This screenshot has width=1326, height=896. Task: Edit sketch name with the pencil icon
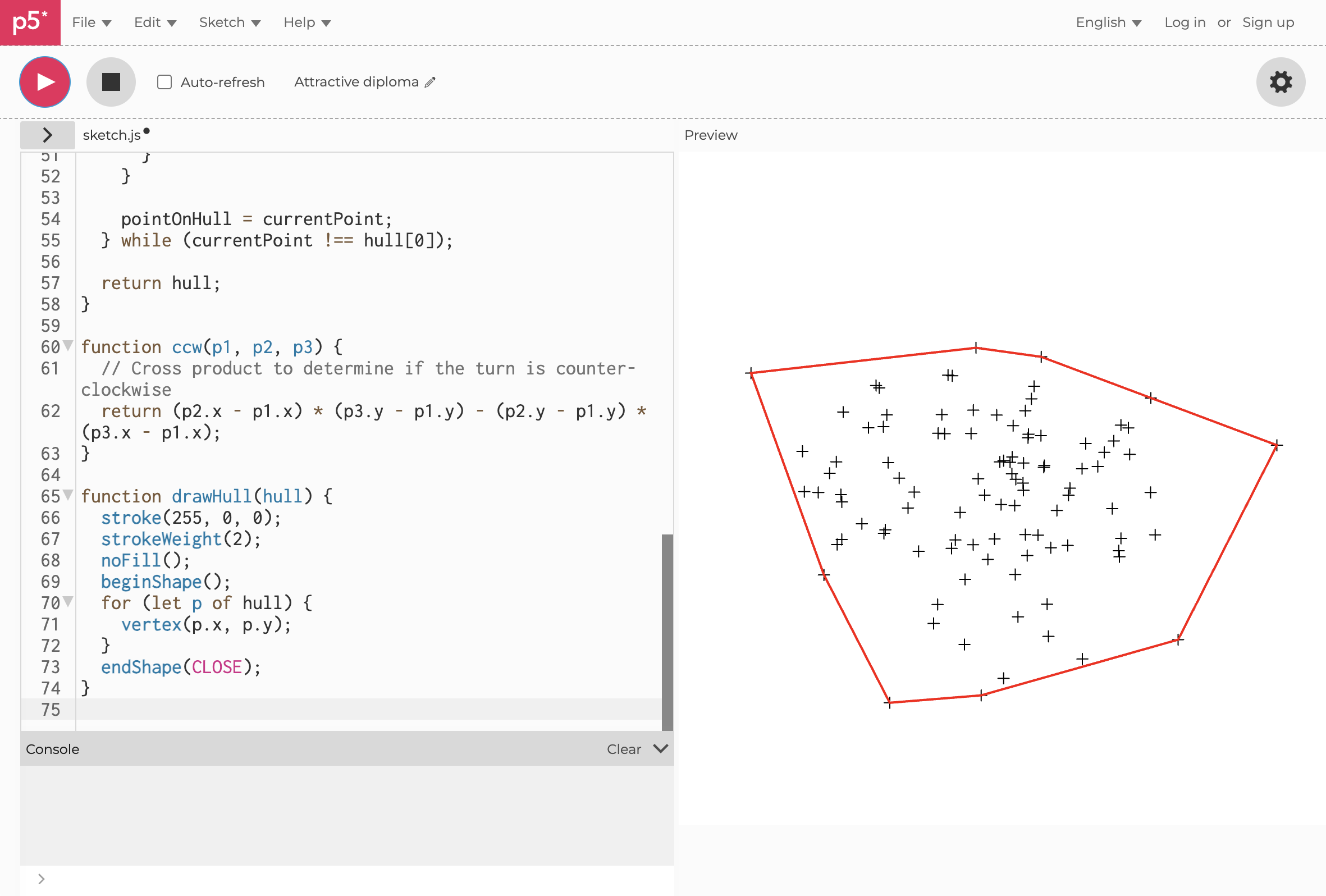(431, 82)
